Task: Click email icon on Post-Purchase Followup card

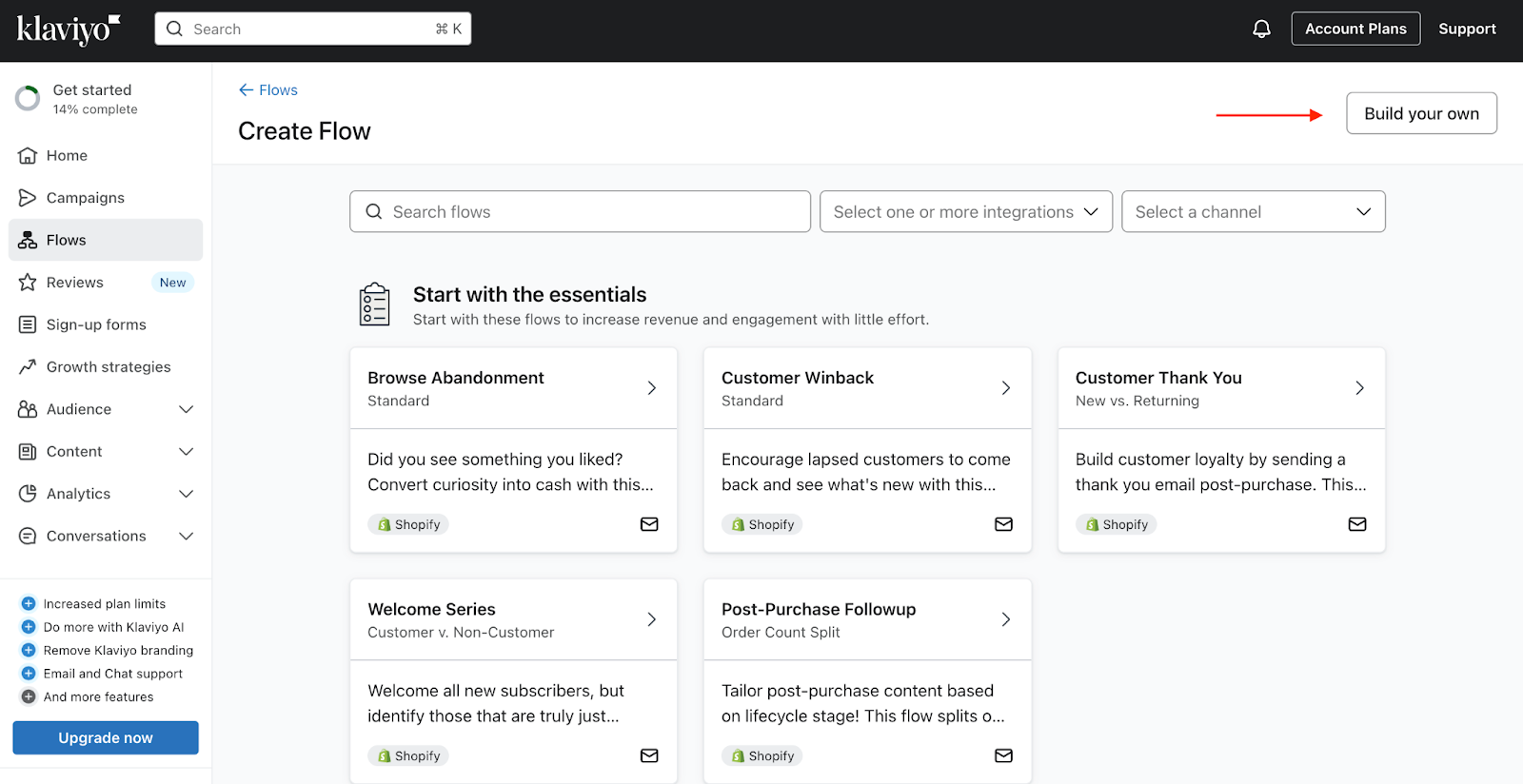Action: point(1003,755)
